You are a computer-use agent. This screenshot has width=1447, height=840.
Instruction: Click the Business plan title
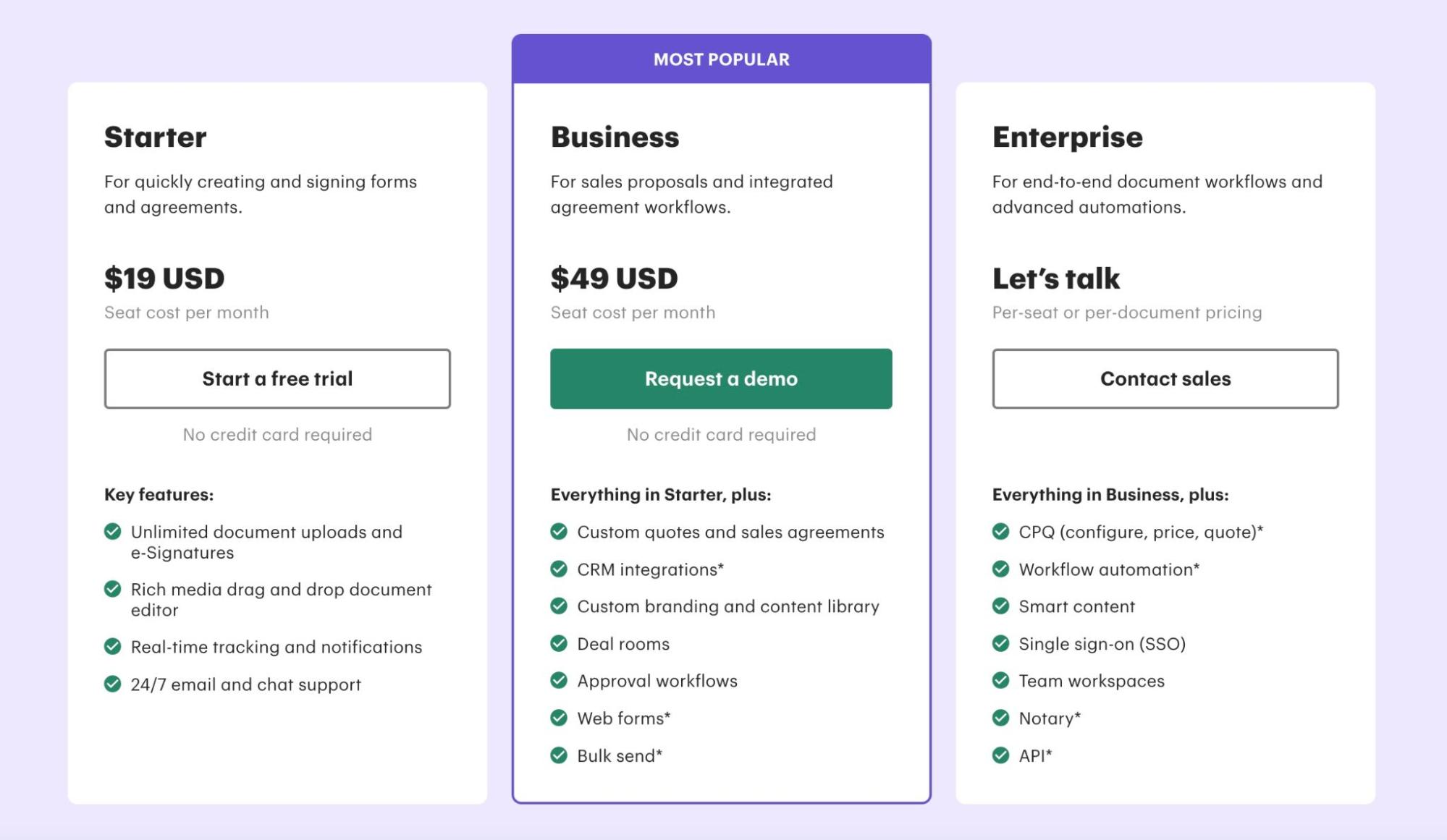615,137
